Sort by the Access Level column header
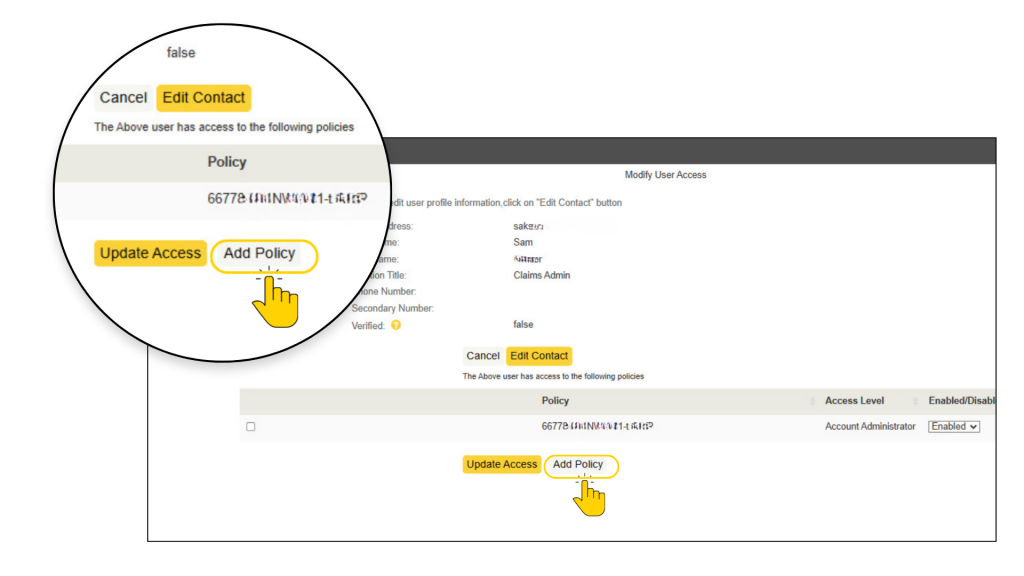The width and height of the screenshot is (1024, 576). click(x=854, y=401)
